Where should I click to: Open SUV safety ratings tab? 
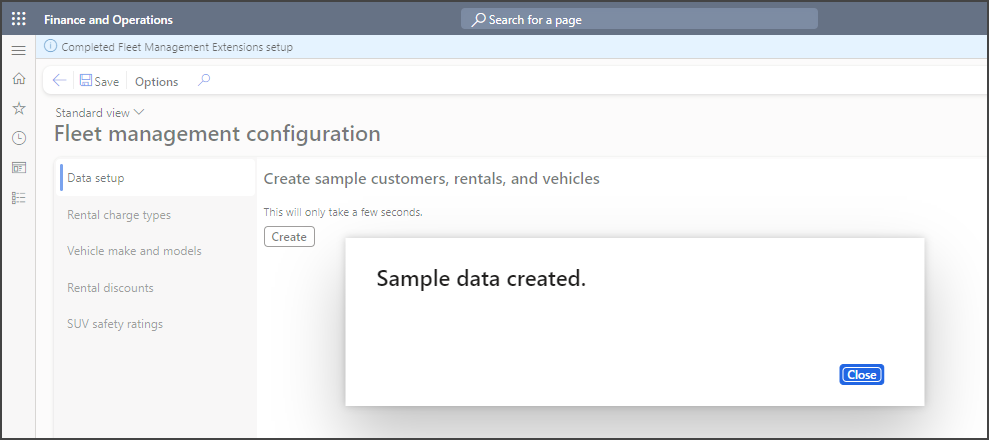point(114,324)
